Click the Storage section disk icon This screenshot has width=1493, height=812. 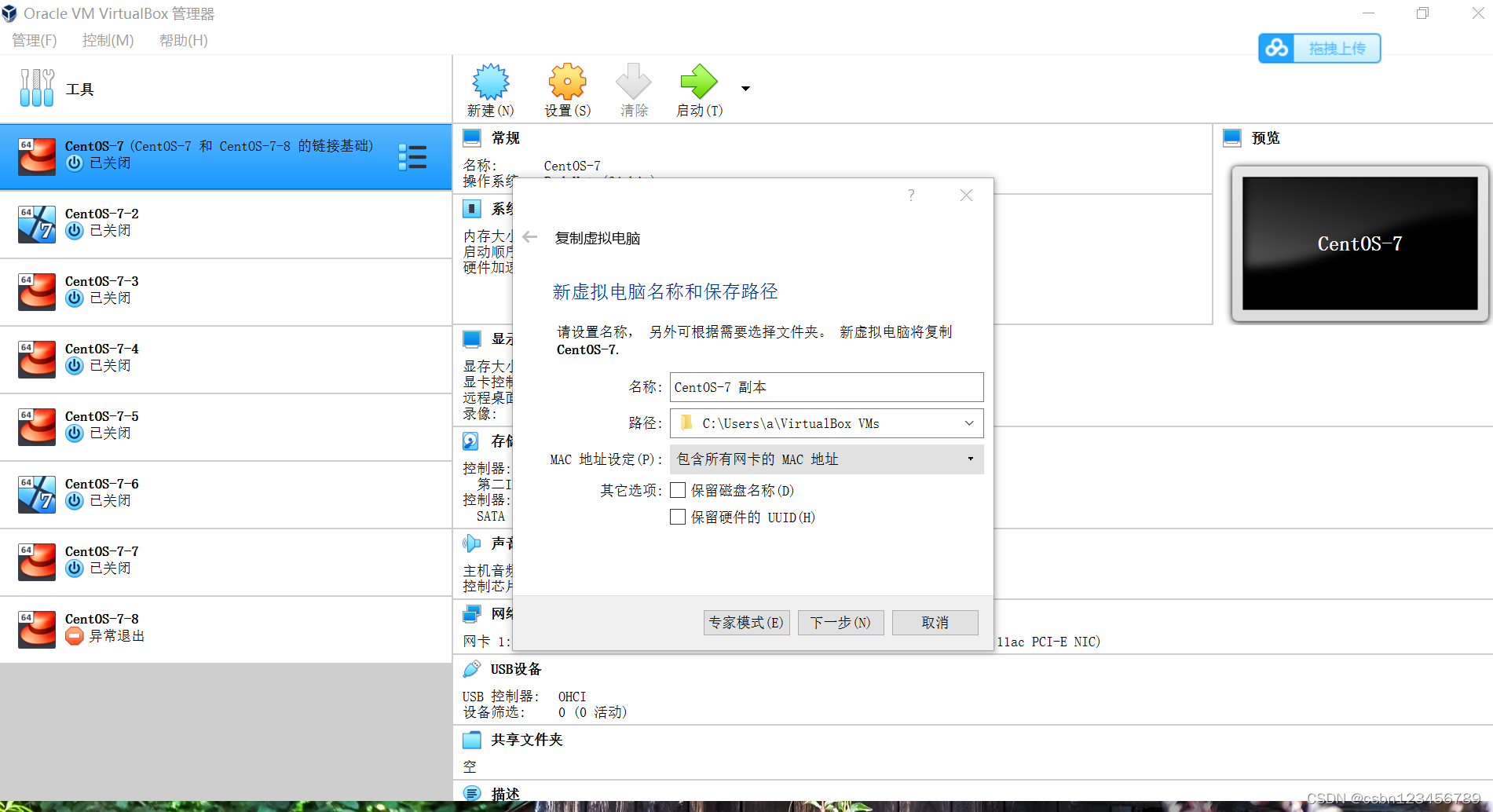[471, 441]
